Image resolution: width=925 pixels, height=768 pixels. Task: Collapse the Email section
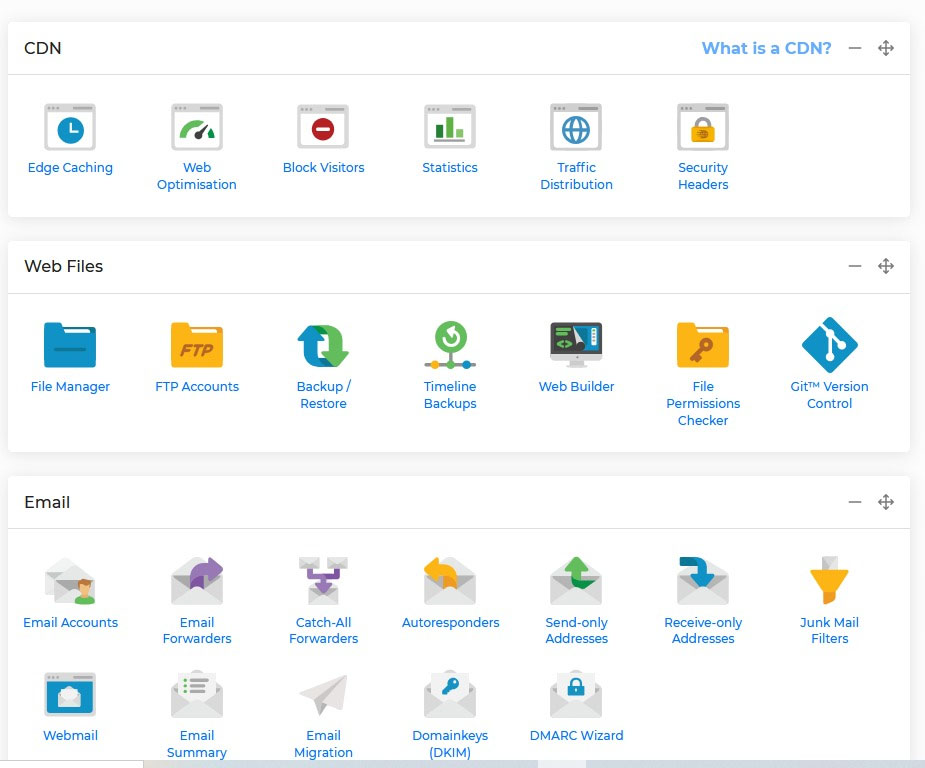click(855, 502)
